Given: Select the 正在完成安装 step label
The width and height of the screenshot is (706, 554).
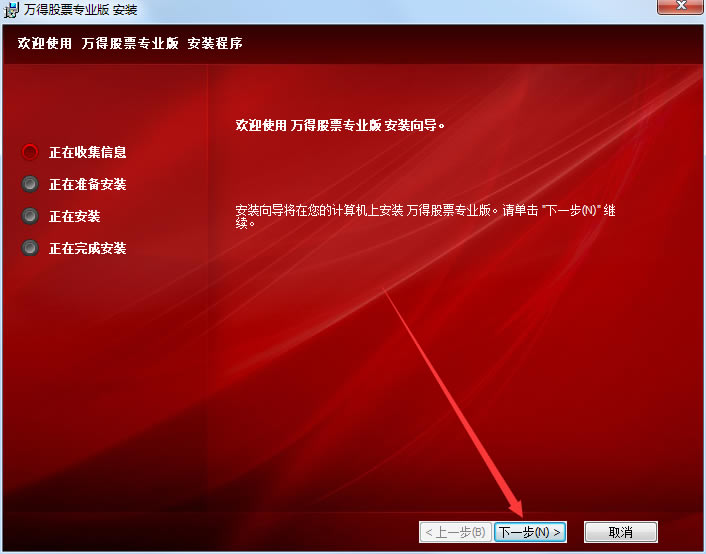Looking at the screenshot, I should (x=87, y=248).
